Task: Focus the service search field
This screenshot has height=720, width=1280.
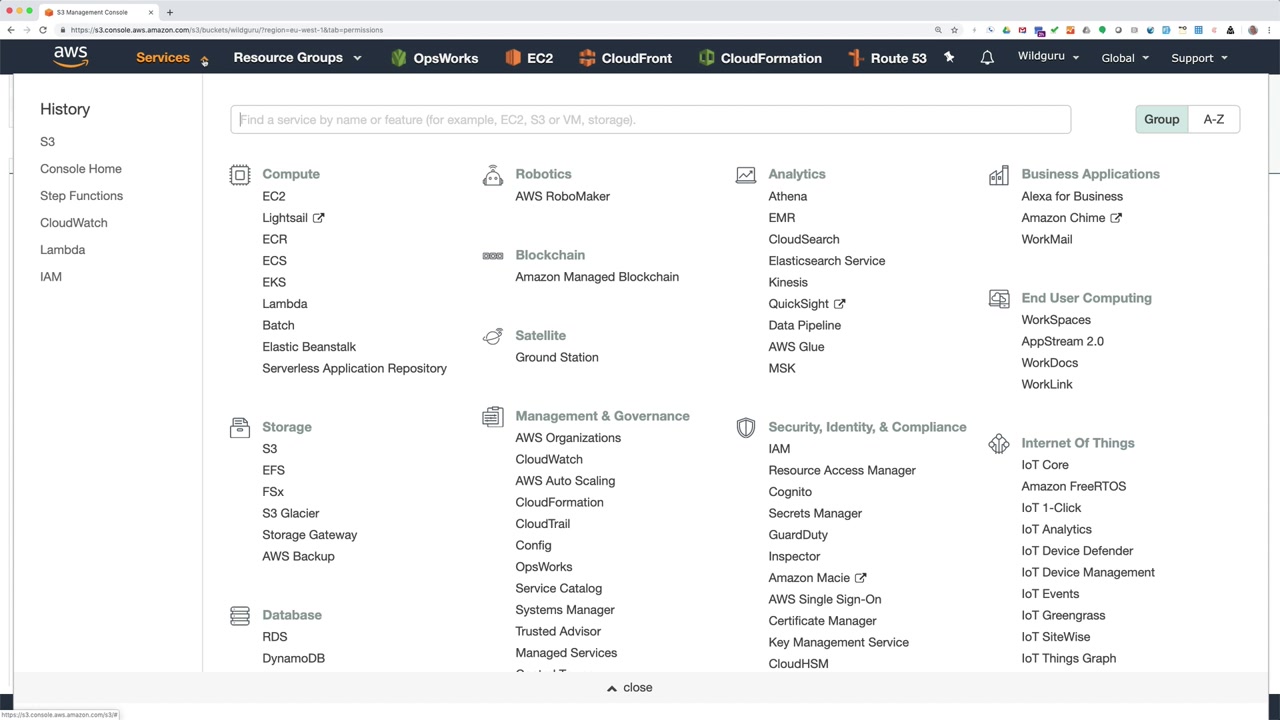Action: [650, 120]
